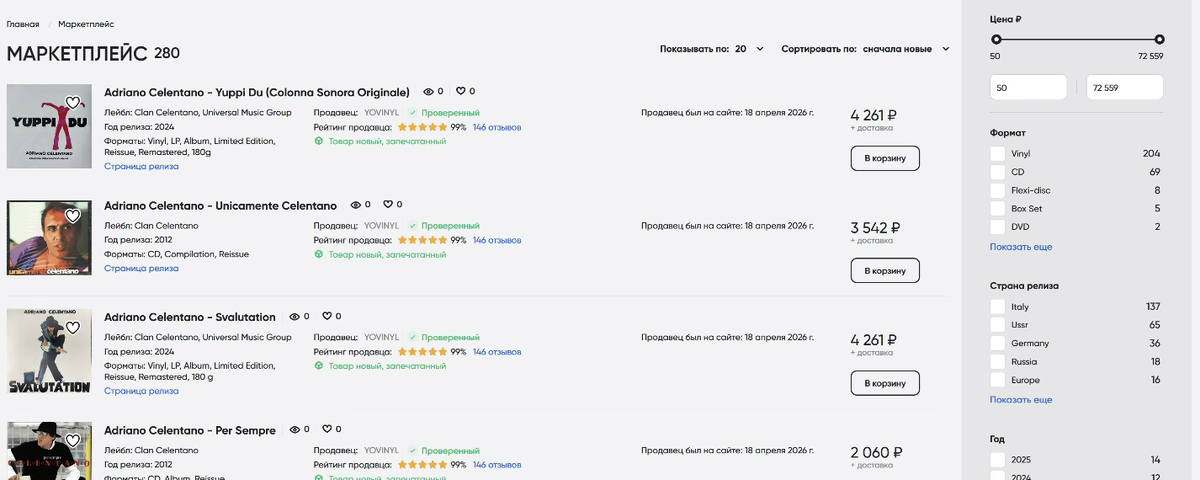Click heart icon beside Yuppi Du title
1200x480 pixels.
point(461,91)
